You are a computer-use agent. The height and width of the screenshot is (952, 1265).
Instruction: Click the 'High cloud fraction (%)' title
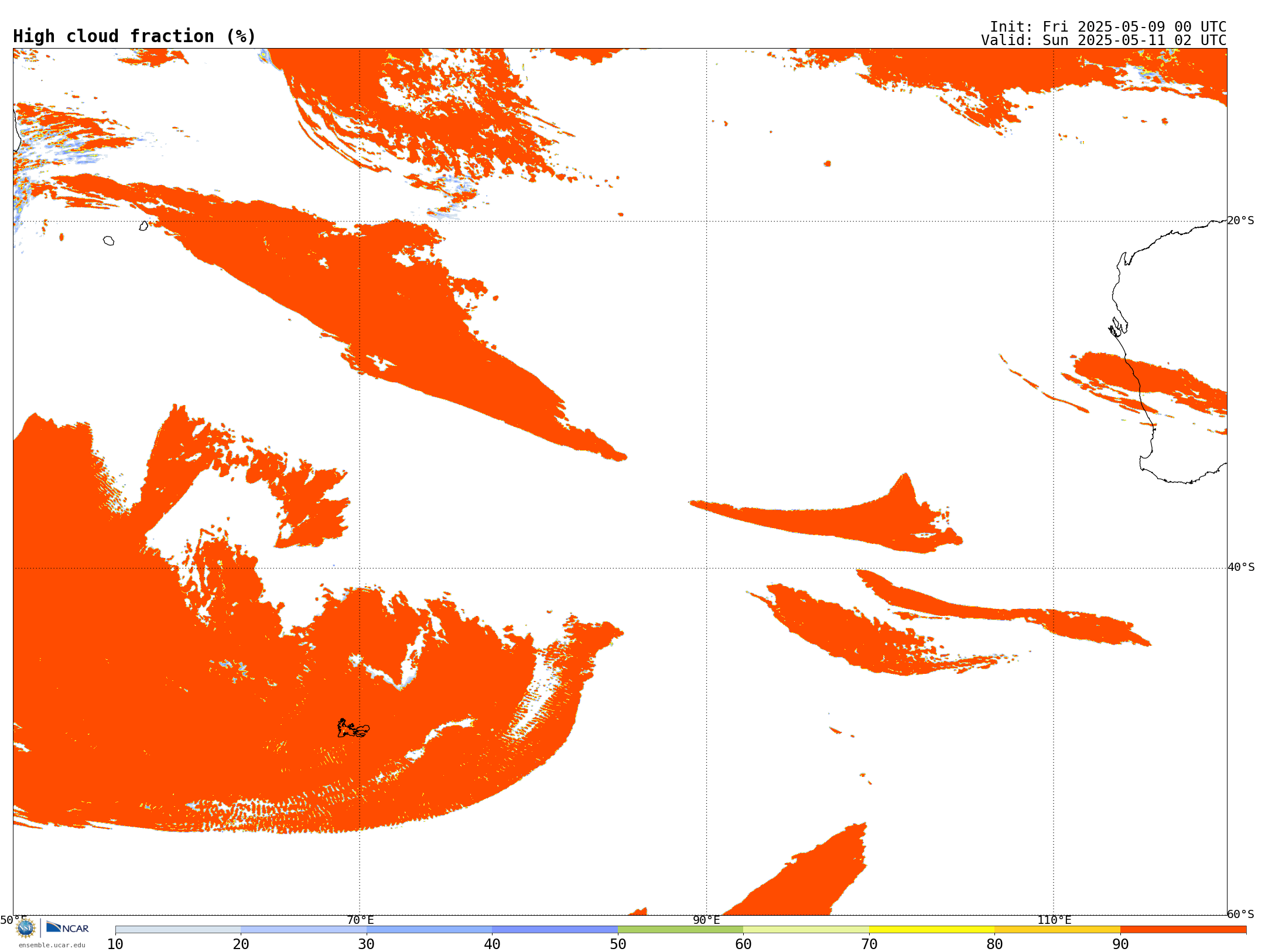135,36
